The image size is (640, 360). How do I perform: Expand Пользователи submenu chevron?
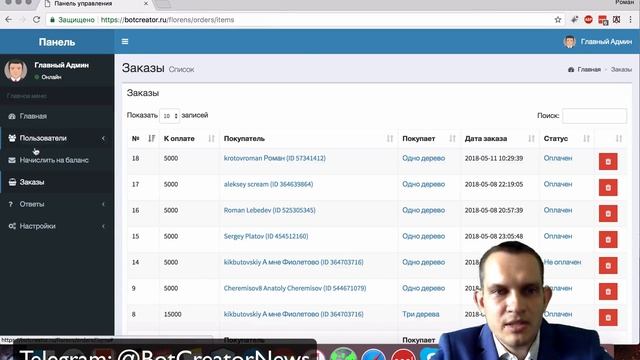104,138
